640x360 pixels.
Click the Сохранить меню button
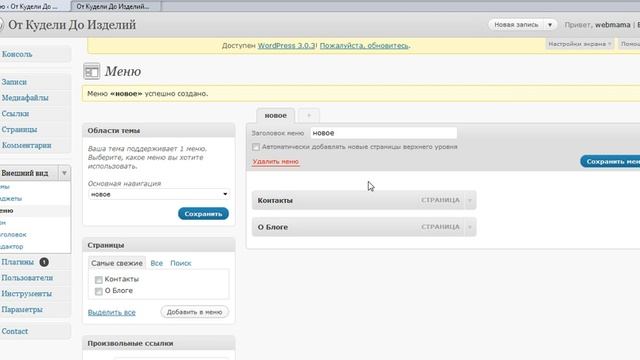(x=611, y=162)
